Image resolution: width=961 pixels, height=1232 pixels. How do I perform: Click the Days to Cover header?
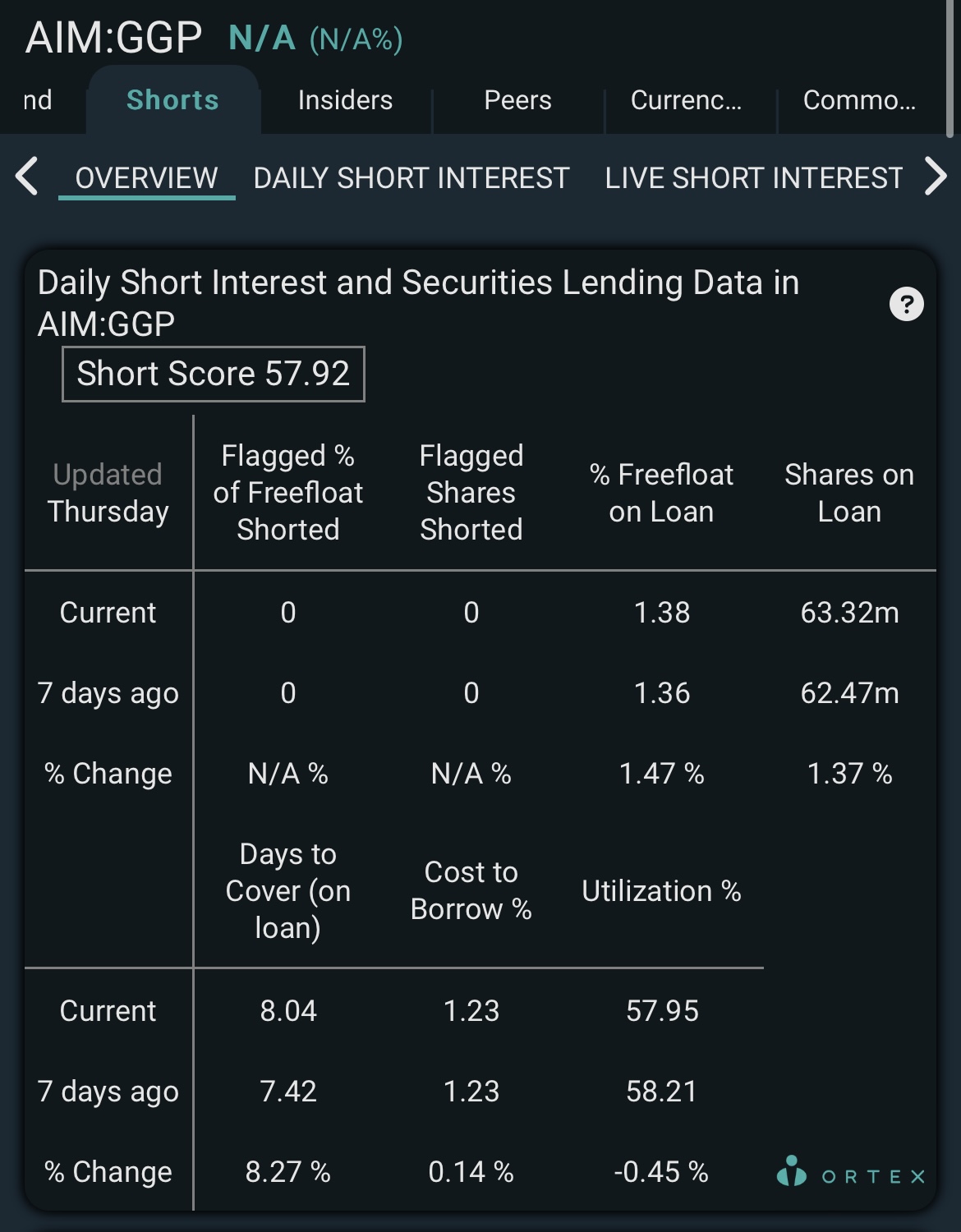coord(288,891)
